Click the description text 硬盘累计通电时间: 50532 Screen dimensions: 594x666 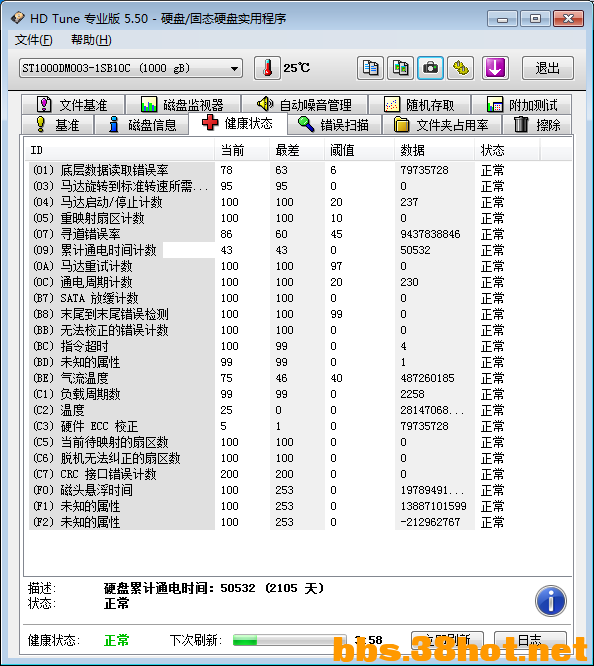pos(180,588)
